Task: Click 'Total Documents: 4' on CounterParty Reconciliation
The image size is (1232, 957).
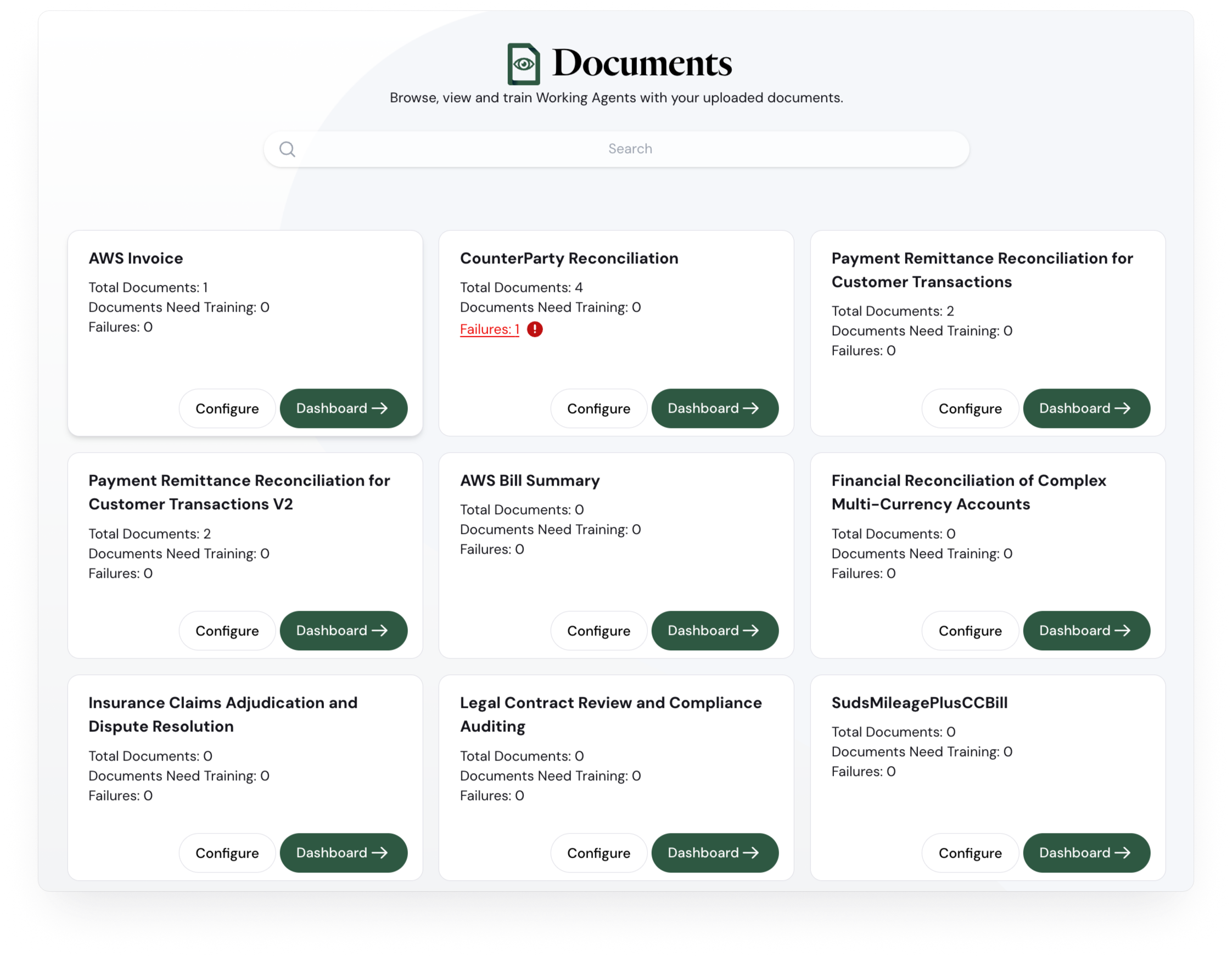Action: 521,288
